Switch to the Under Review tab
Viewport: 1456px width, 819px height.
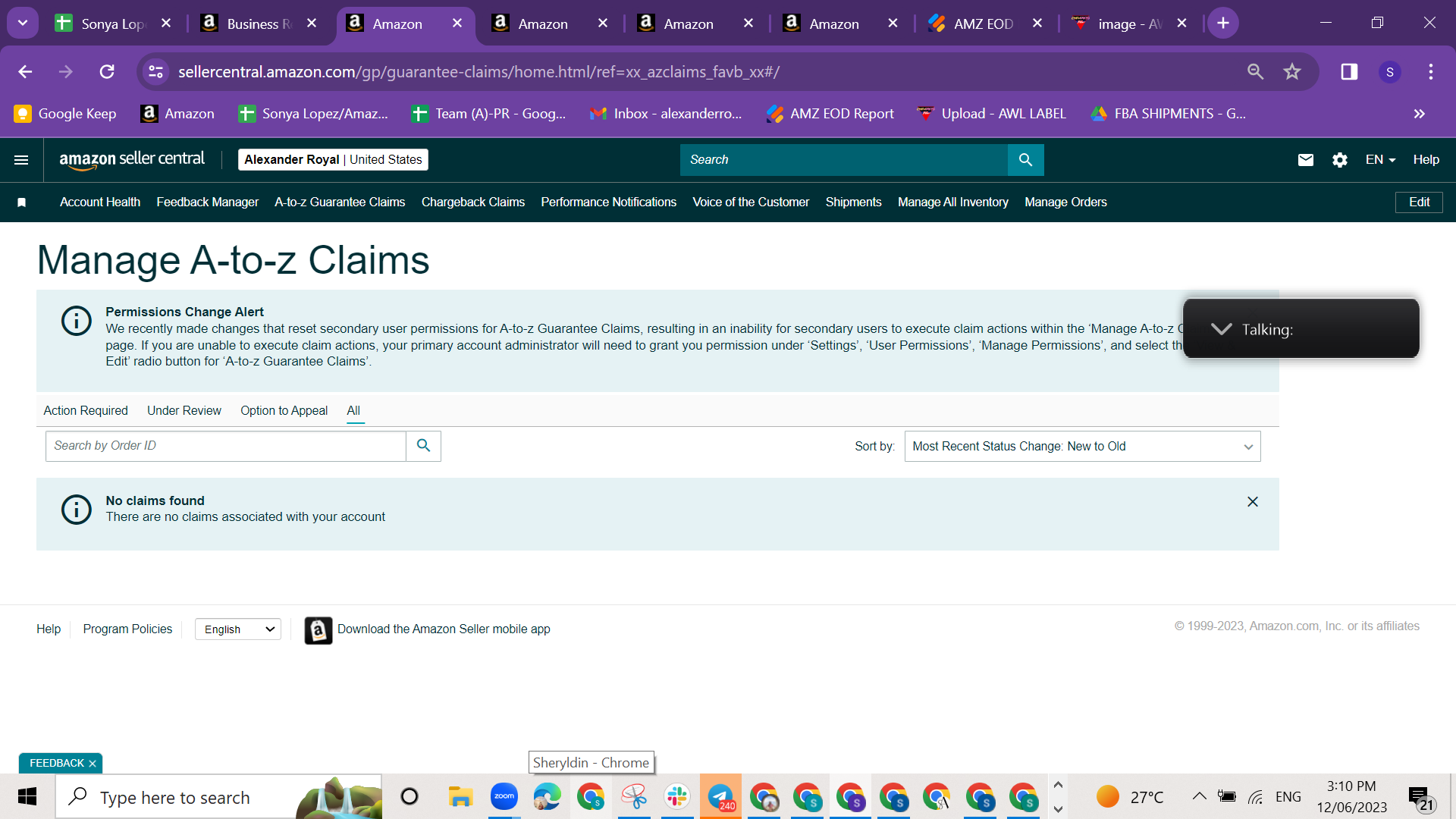tap(184, 411)
